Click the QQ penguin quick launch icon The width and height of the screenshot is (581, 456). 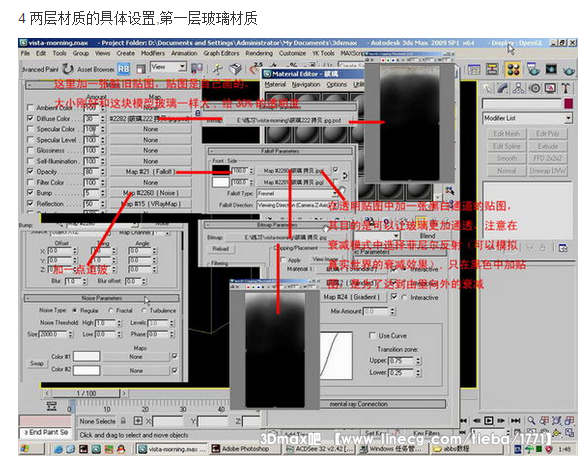[x=121, y=449]
